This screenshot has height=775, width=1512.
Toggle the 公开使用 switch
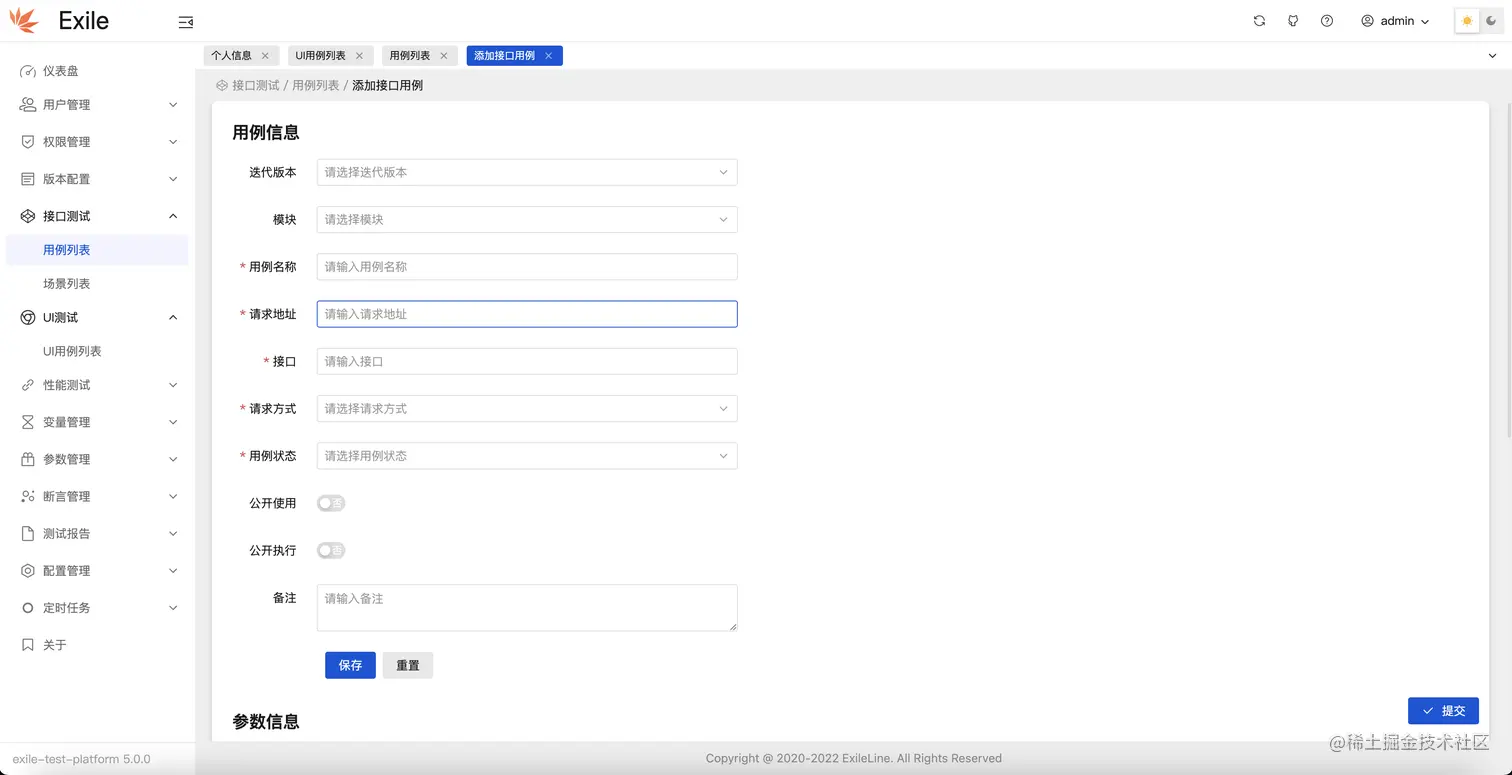(331, 503)
